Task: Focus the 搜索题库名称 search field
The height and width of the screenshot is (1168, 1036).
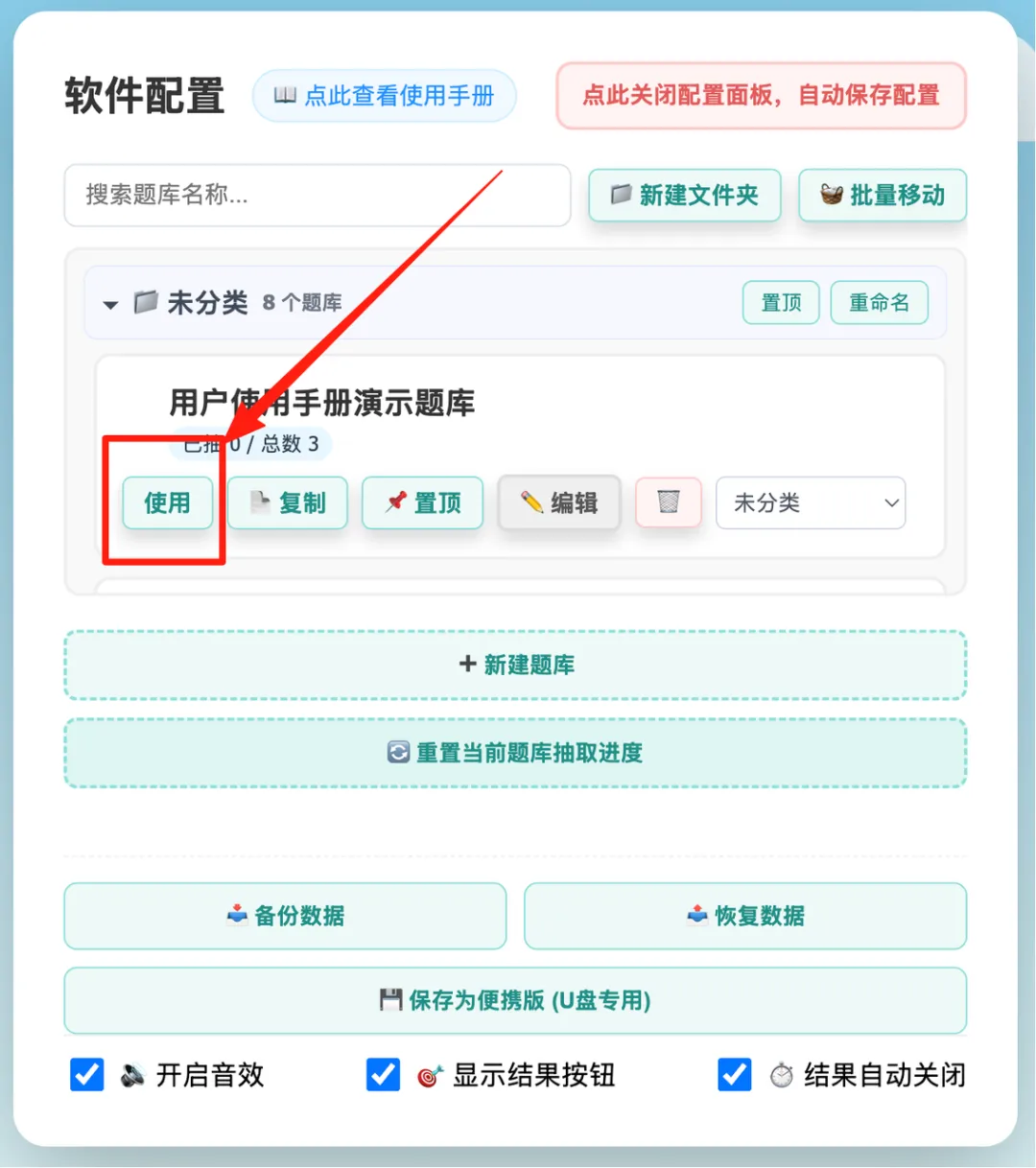Action: pos(318,196)
